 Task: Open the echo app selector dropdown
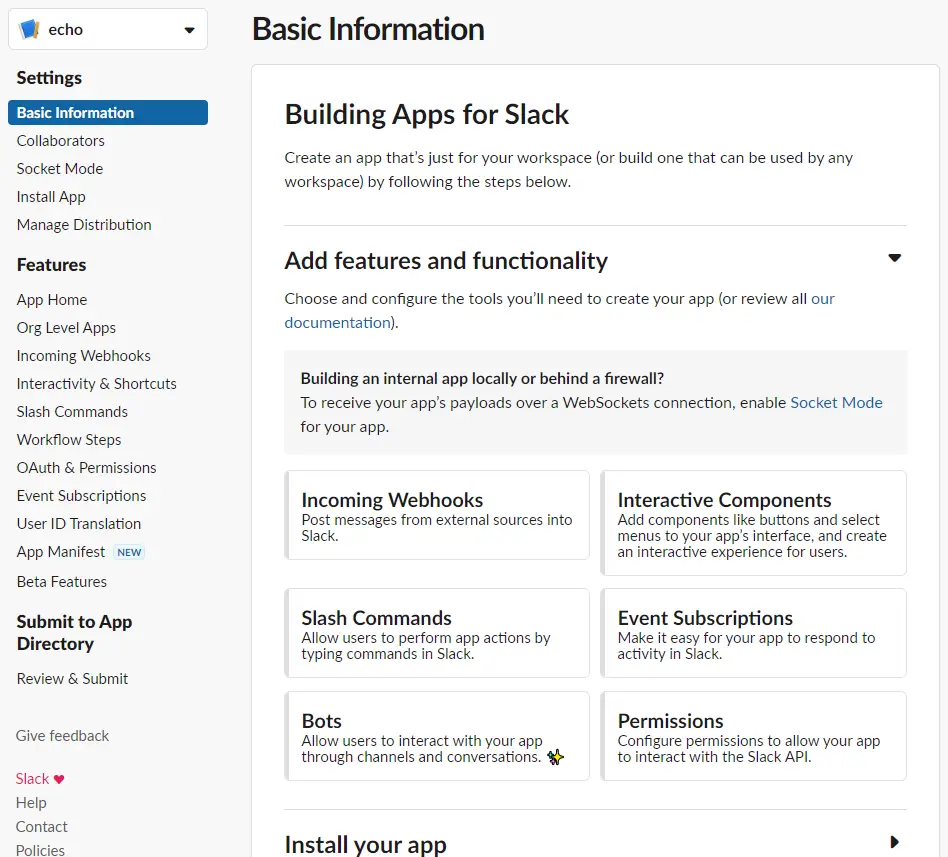pyautogui.click(x=108, y=29)
